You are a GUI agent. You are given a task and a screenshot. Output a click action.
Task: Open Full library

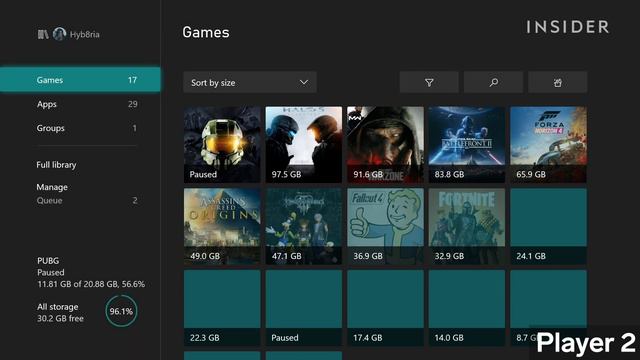[x=56, y=165]
